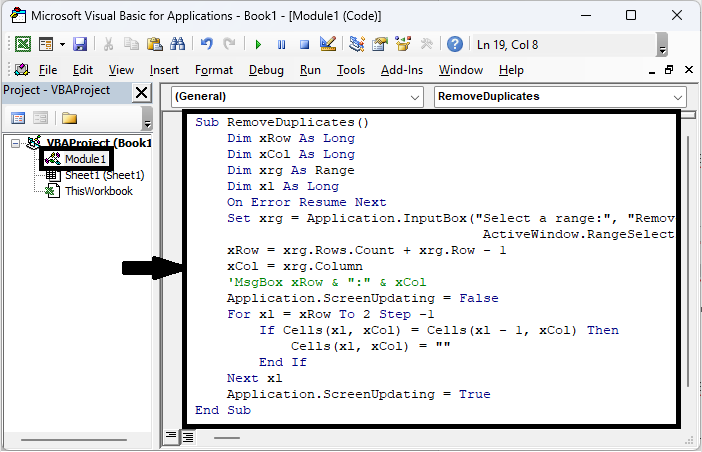Screen dimensions: 702x452
Task: Click the Find binoculars icon
Action: click(x=178, y=44)
